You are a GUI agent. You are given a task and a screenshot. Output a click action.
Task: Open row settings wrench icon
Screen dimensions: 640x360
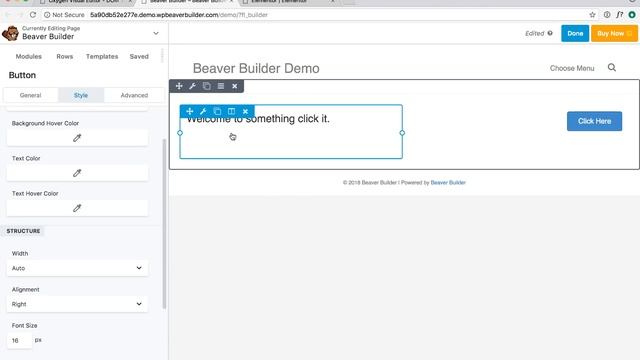click(192, 86)
